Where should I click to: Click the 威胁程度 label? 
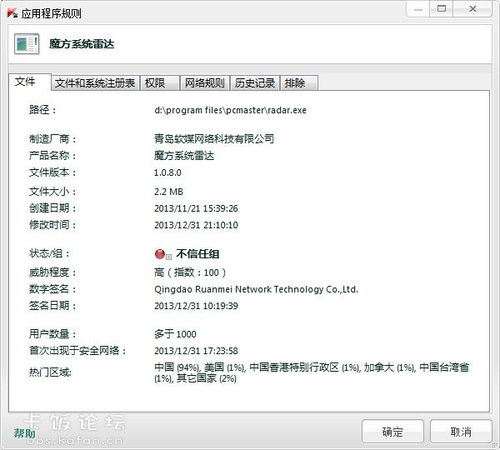point(52,273)
